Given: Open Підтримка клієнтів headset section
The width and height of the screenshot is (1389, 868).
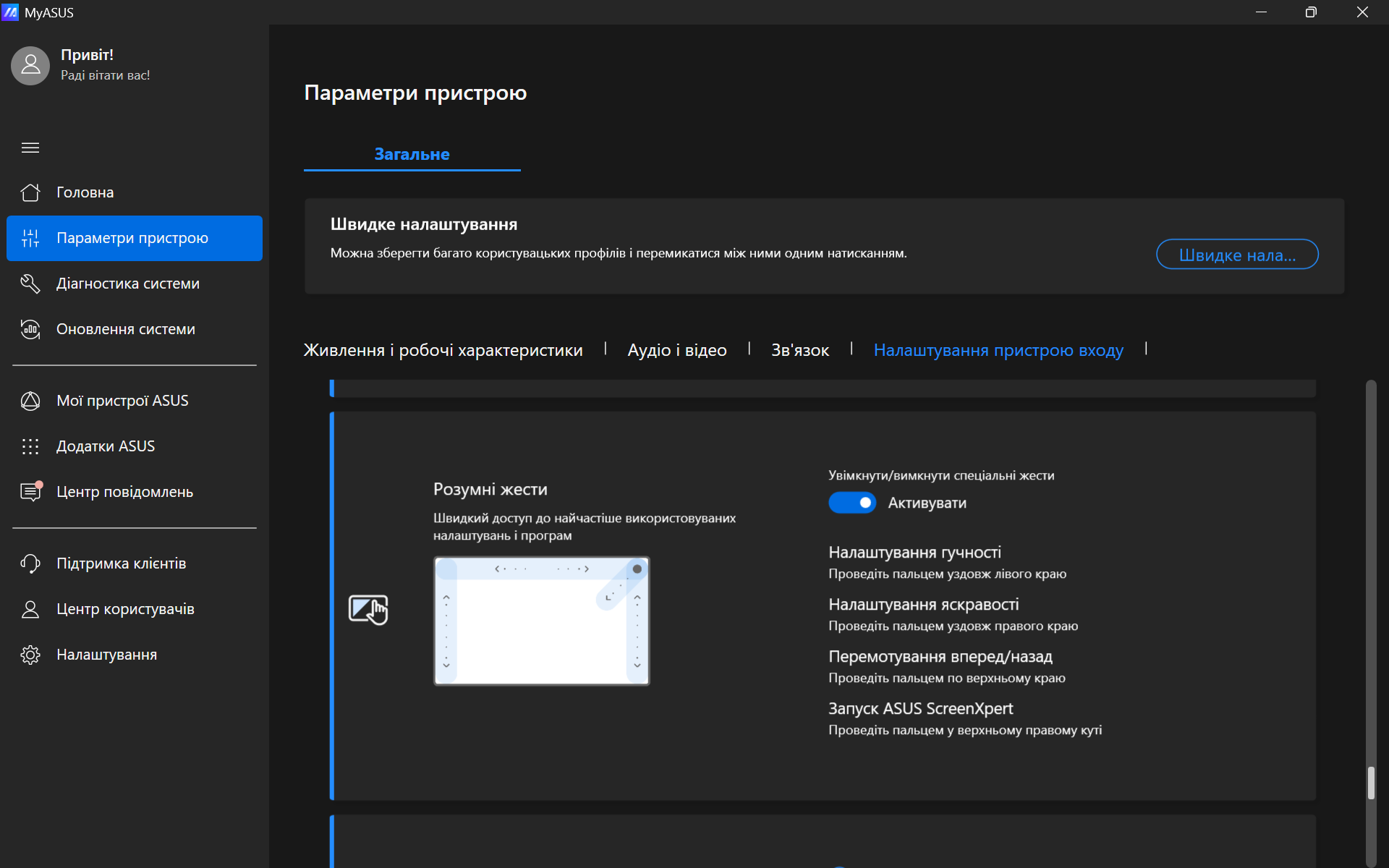Looking at the screenshot, I should 121,563.
